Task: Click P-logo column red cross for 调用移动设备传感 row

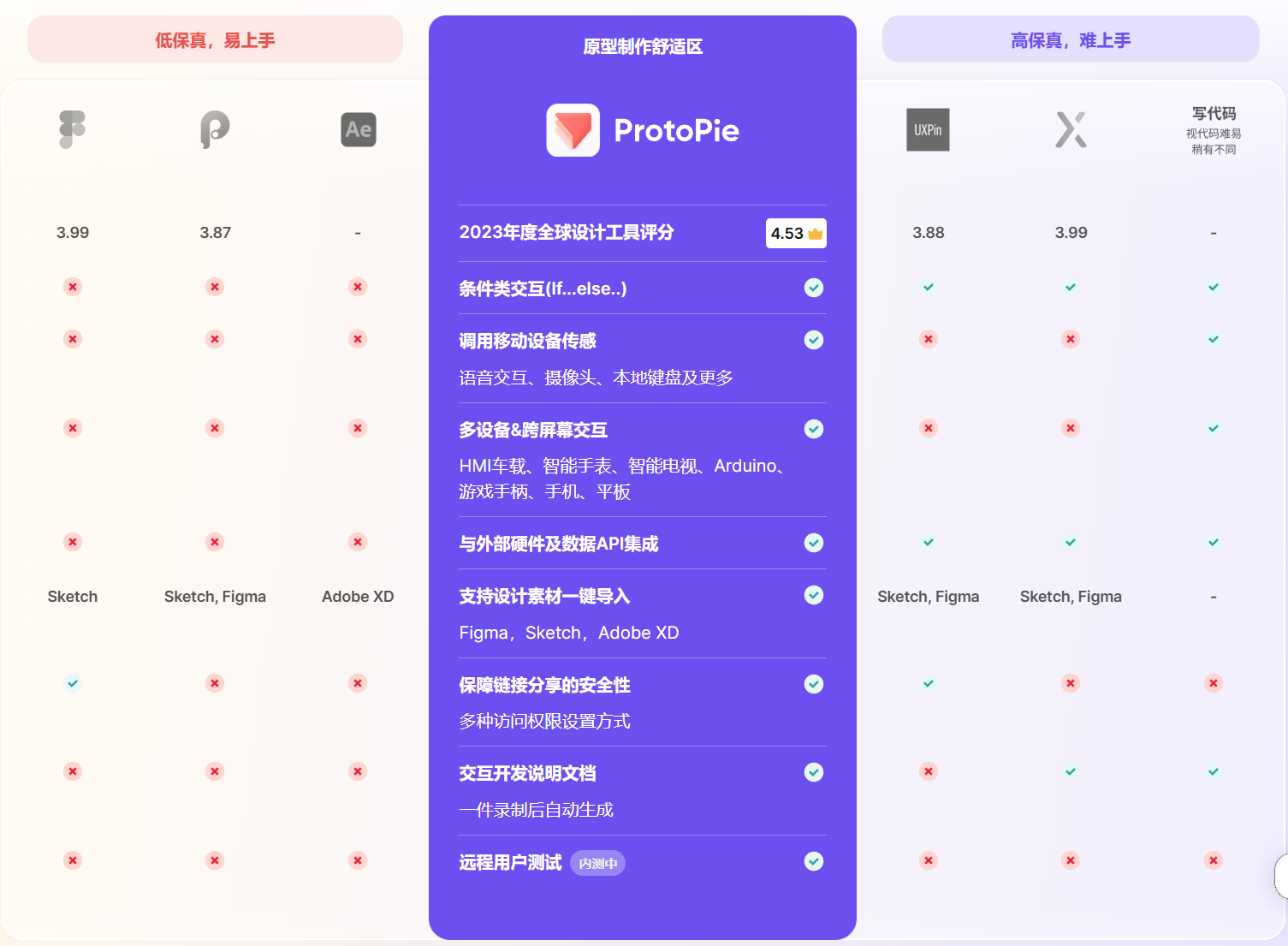Action: tap(215, 339)
